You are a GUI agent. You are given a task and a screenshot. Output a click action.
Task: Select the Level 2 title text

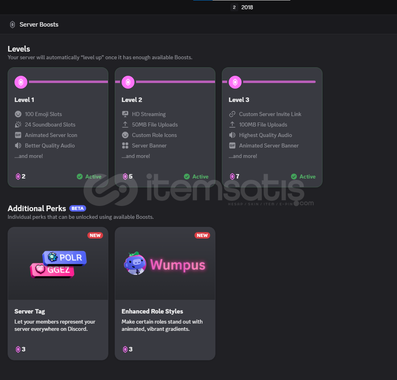132,100
